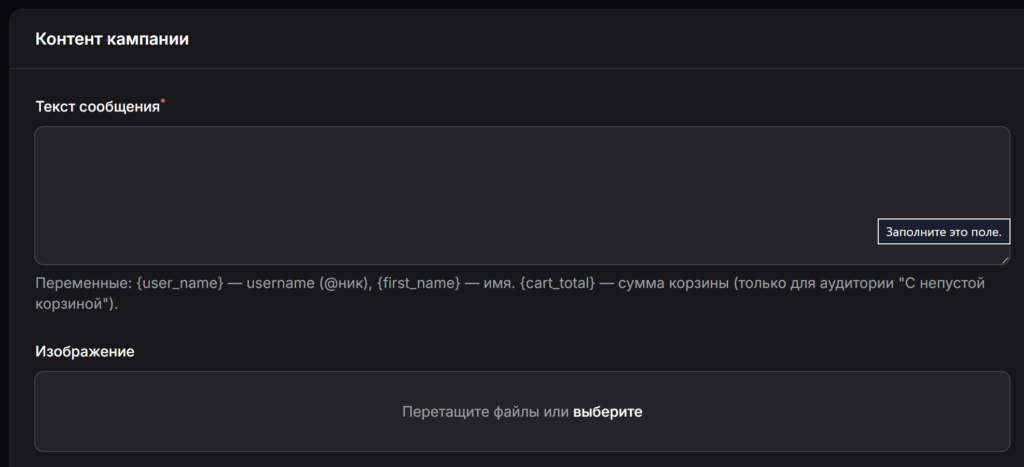This screenshot has height=467, width=1024.
Task: Click the 'Изображение' section label
Action: (85, 352)
